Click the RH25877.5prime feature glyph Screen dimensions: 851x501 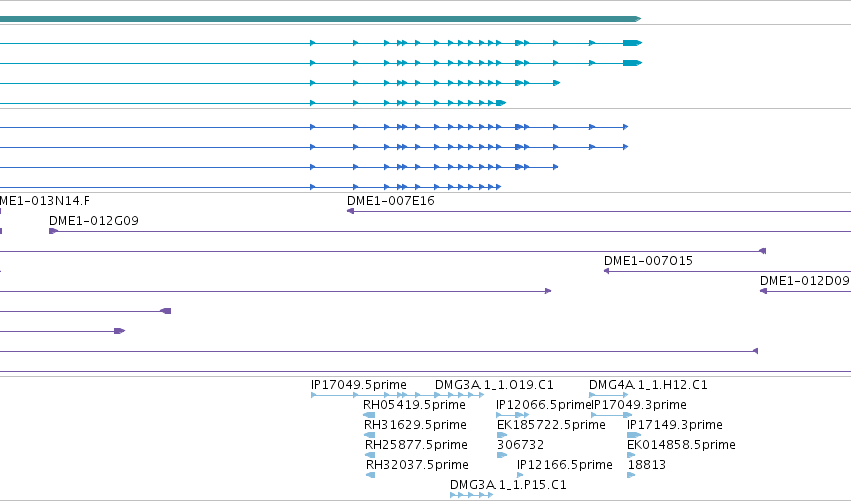pyautogui.click(x=370, y=455)
